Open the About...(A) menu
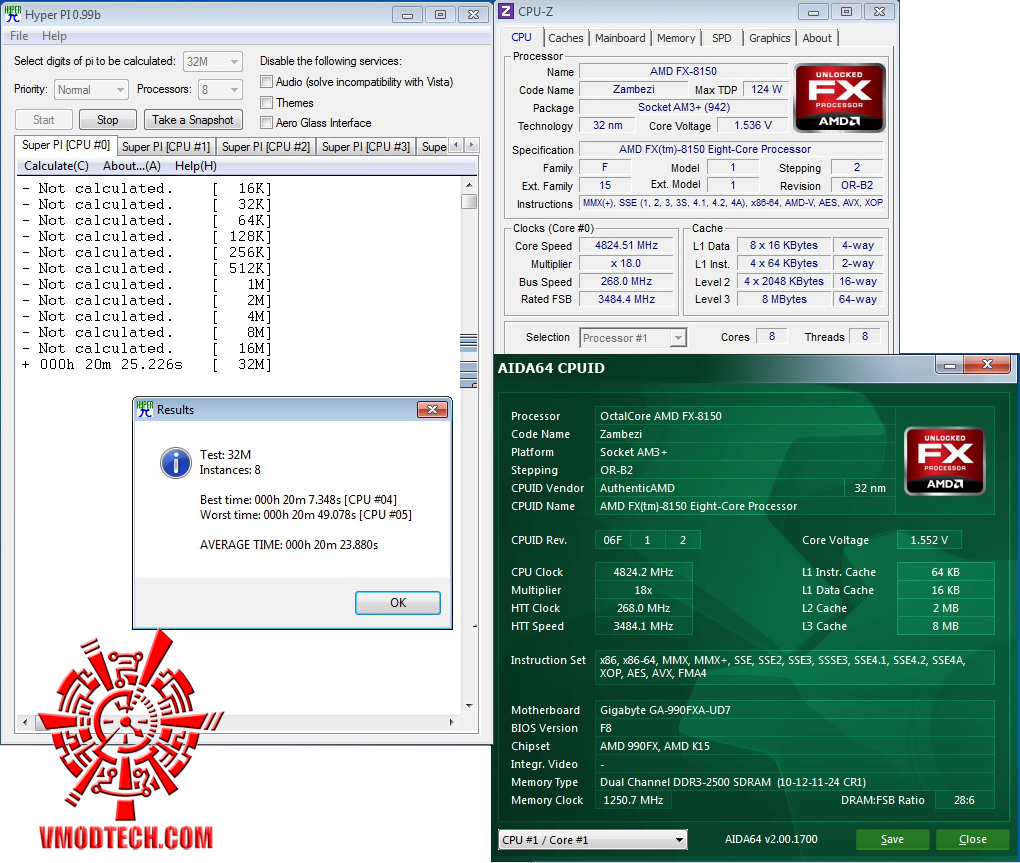The height and width of the screenshot is (863, 1020). click(131, 166)
